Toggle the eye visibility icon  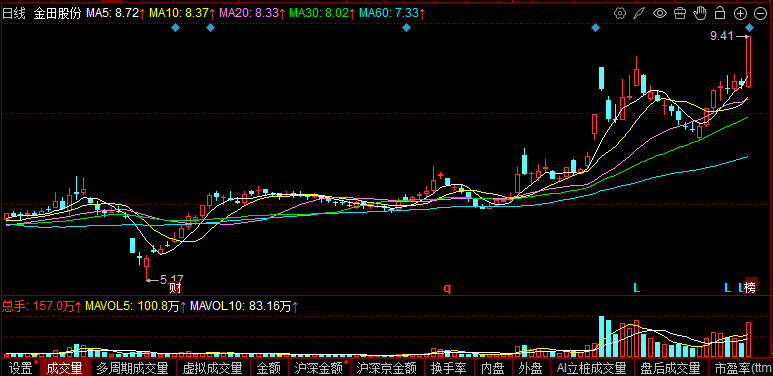(x=660, y=13)
